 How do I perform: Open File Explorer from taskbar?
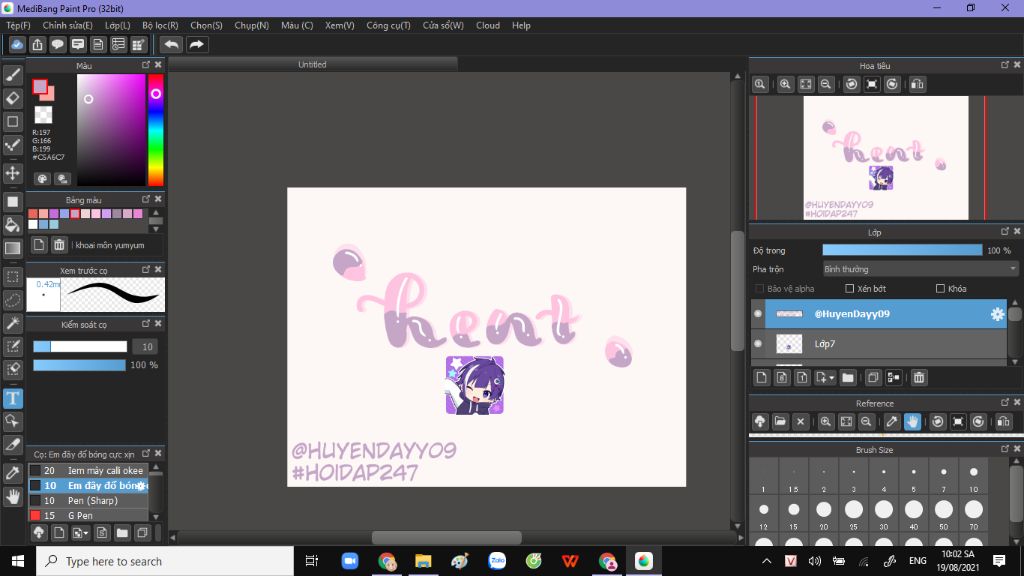tap(423, 561)
